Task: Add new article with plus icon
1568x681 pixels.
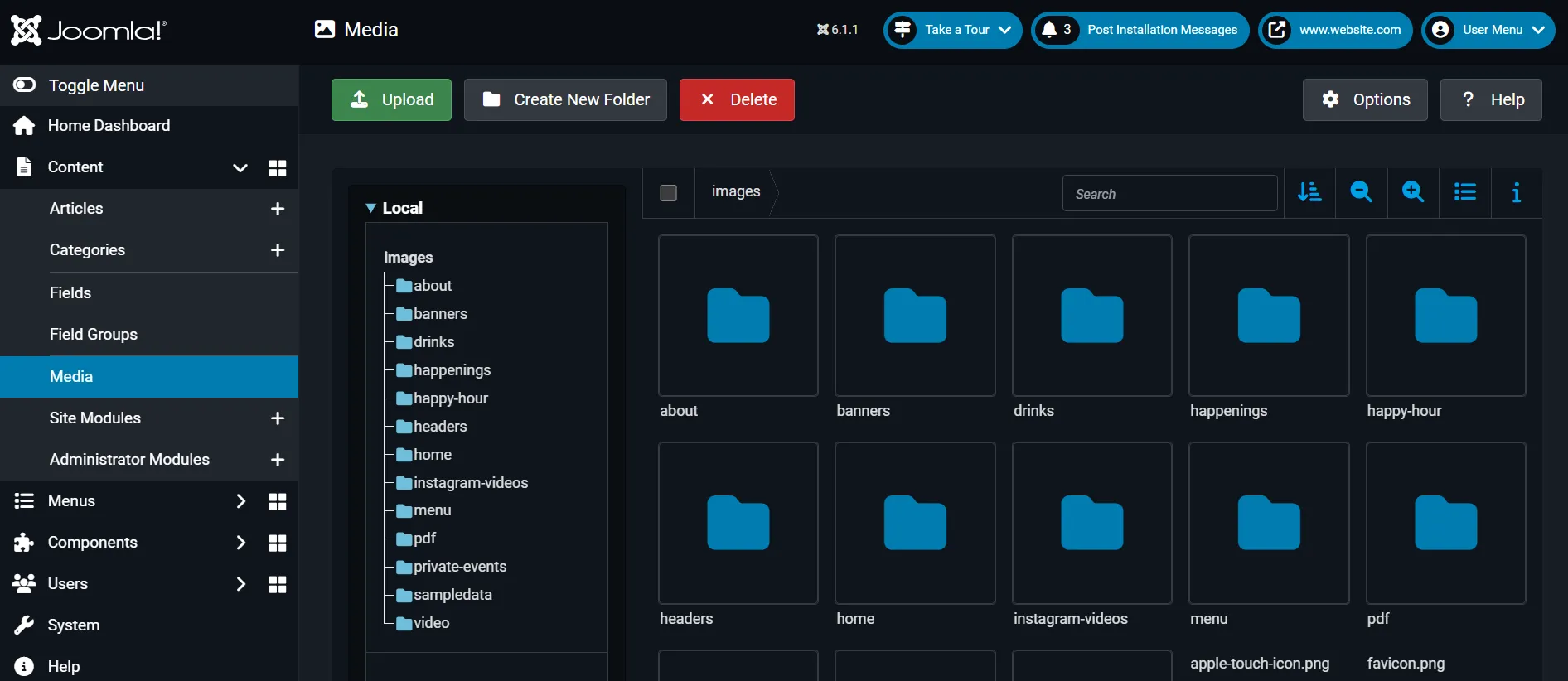Action: point(278,209)
